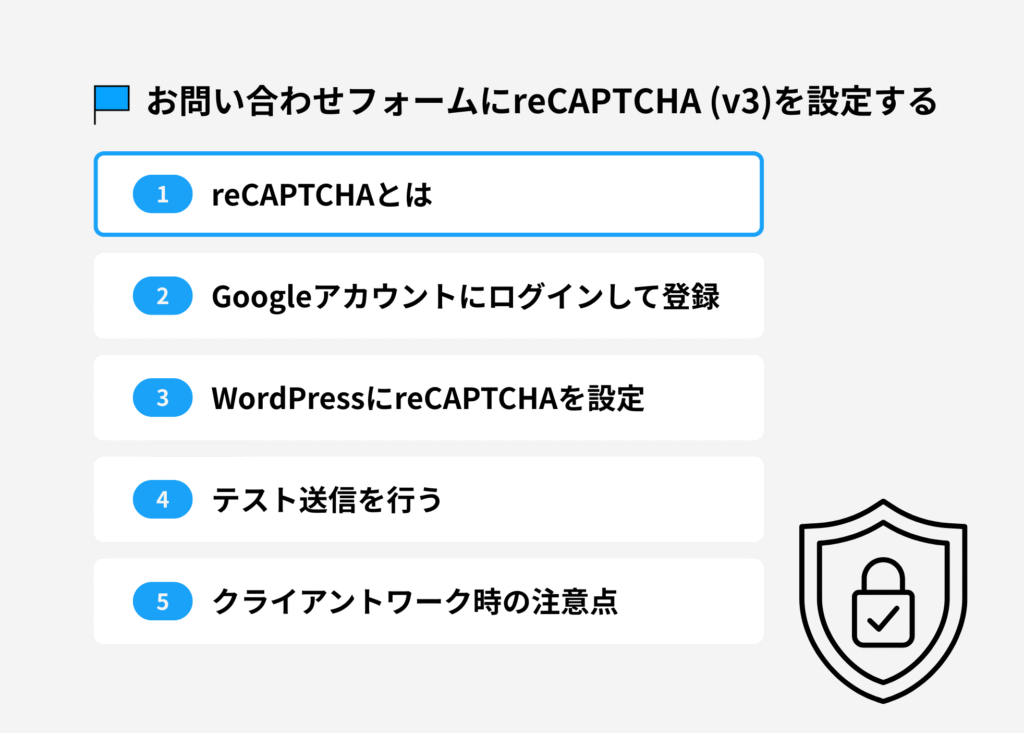Viewport: 1024px width, 733px height.
Task: Select the blue number 4 badge
Action: click(x=162, y=500)
